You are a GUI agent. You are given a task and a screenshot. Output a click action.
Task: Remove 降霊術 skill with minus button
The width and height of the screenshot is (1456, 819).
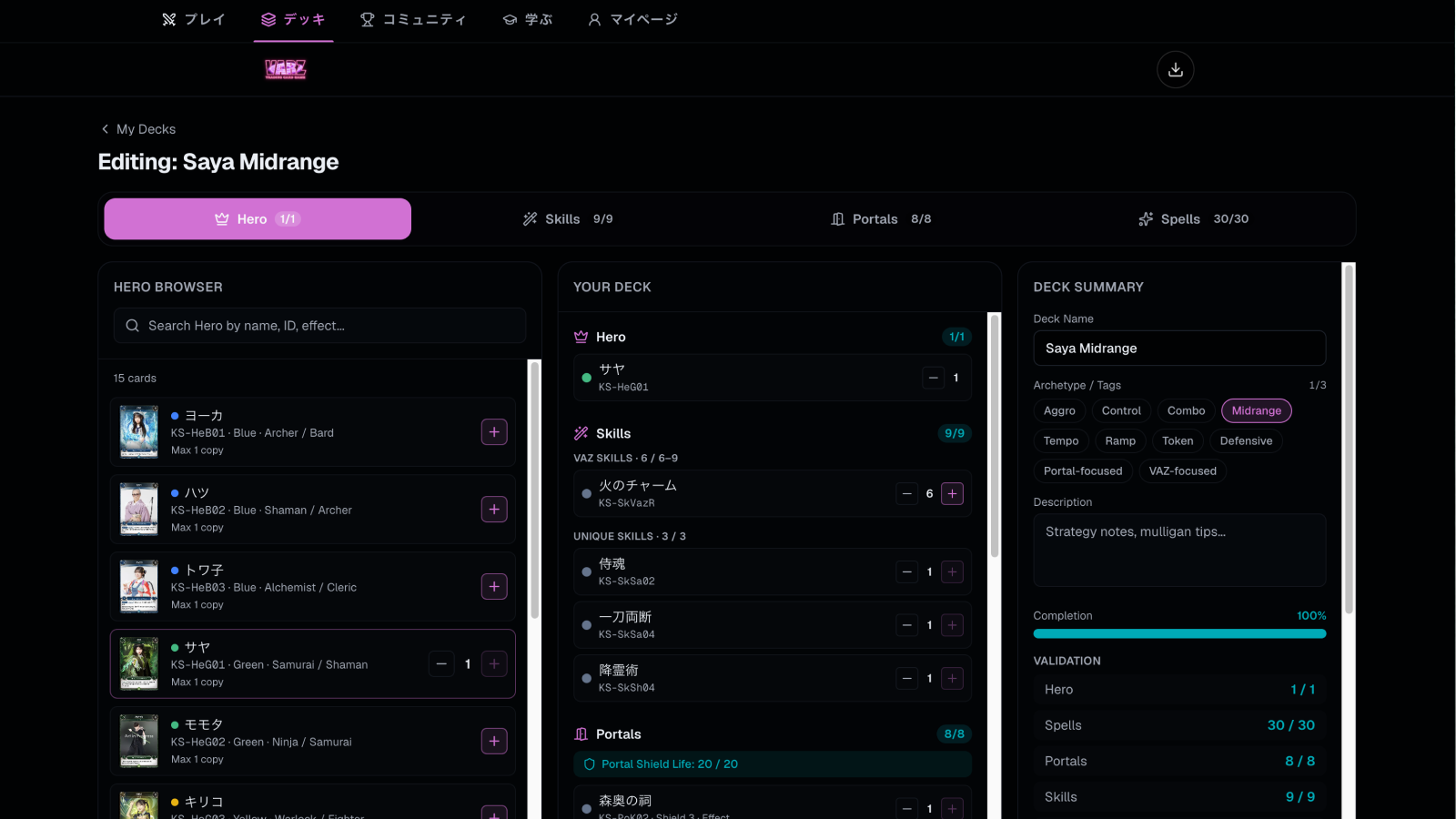click(907, 679)
